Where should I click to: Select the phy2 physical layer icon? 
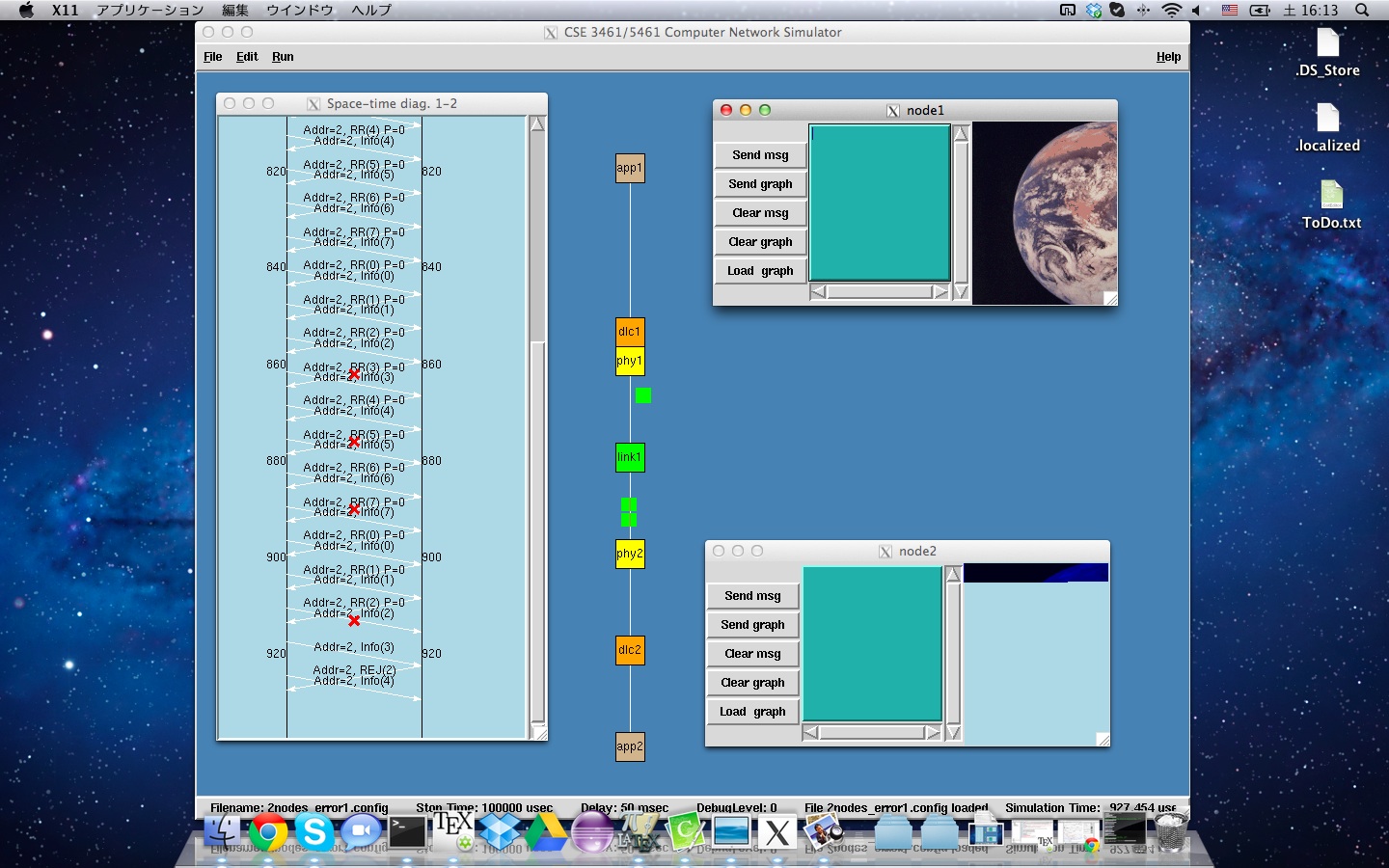(x=630, y=554)
